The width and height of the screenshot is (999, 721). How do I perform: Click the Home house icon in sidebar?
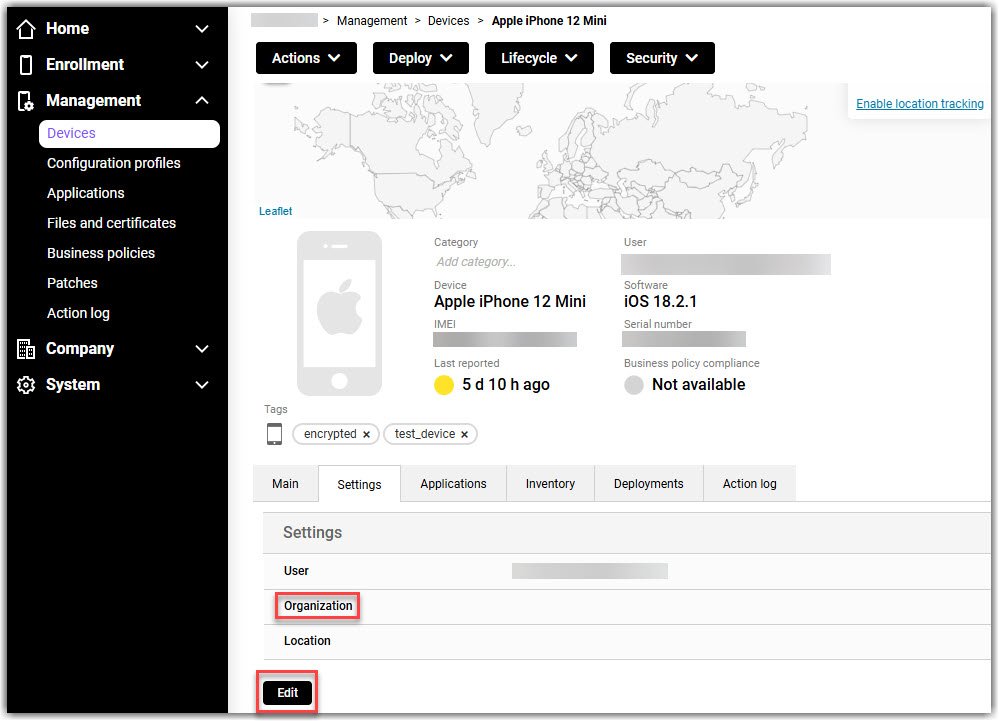click(x=27, y=29)
